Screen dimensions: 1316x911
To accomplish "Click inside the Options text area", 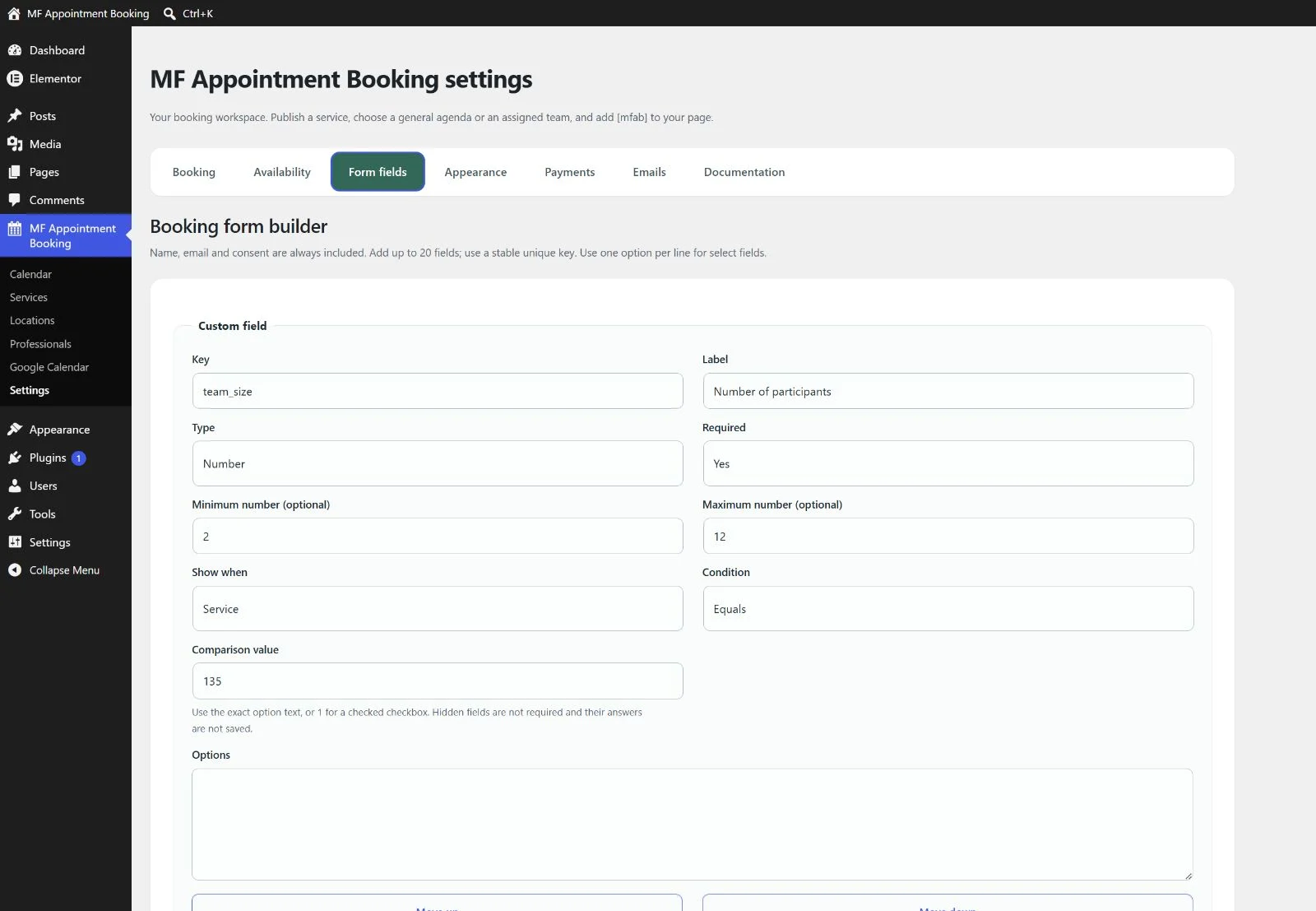I will click(693, 825).
